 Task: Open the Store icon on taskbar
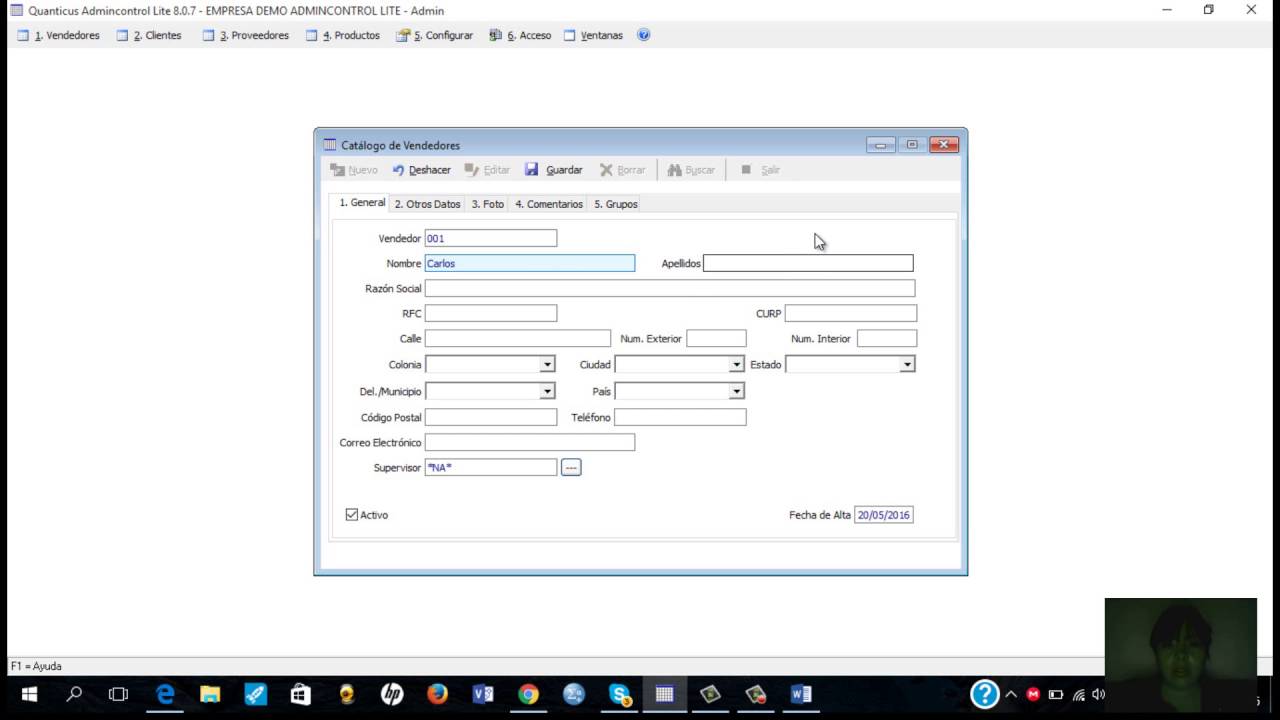tap(301, 694)
